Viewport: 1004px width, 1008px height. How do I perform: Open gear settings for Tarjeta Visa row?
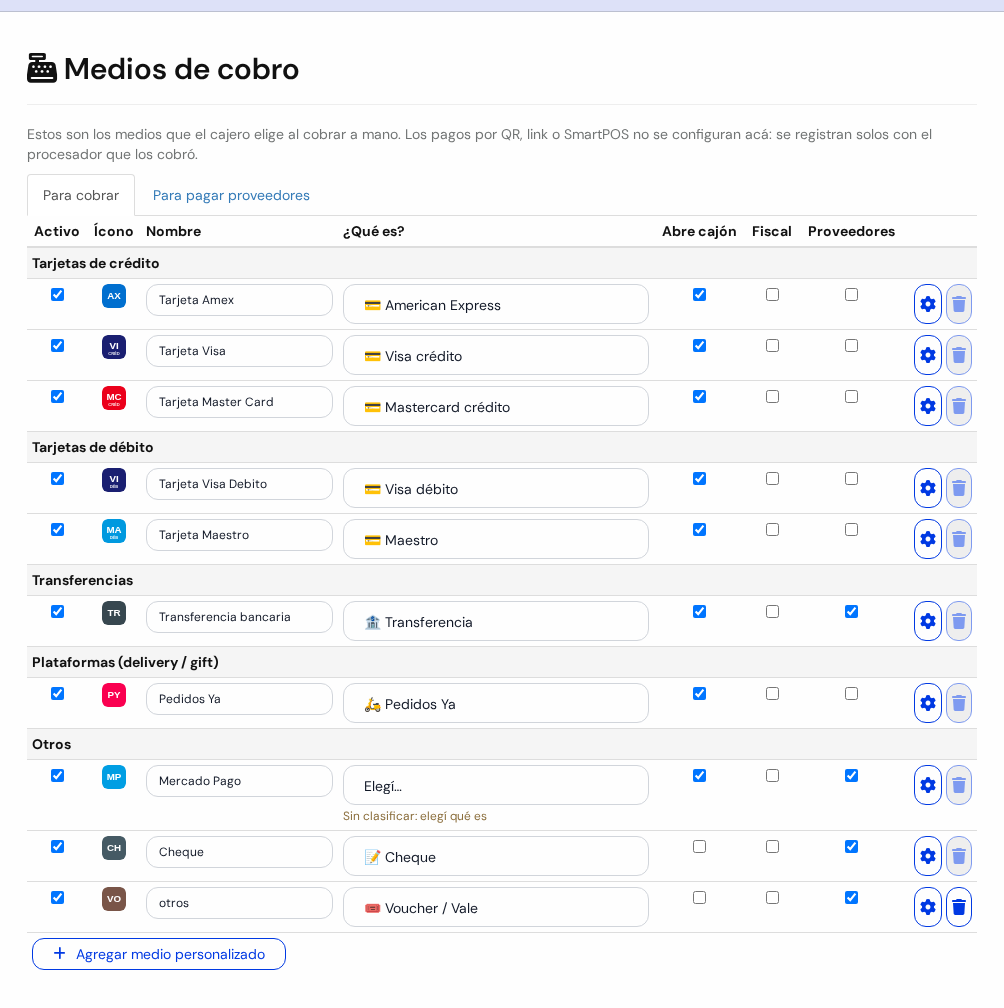[928, 355]
